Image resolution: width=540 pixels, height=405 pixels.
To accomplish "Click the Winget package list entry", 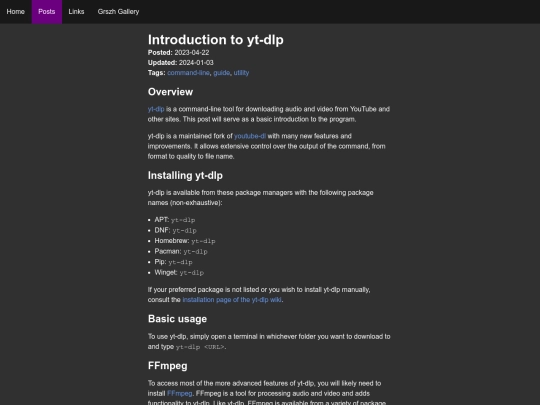I will tap(179, 273).
